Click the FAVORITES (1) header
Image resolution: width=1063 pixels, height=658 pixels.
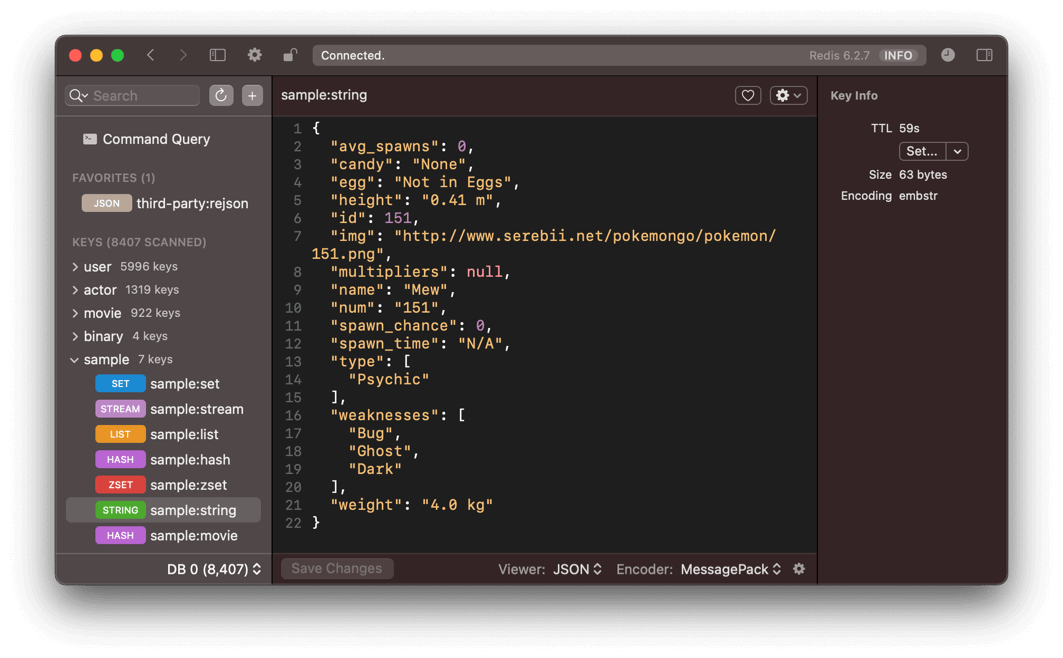coord(113,178)
